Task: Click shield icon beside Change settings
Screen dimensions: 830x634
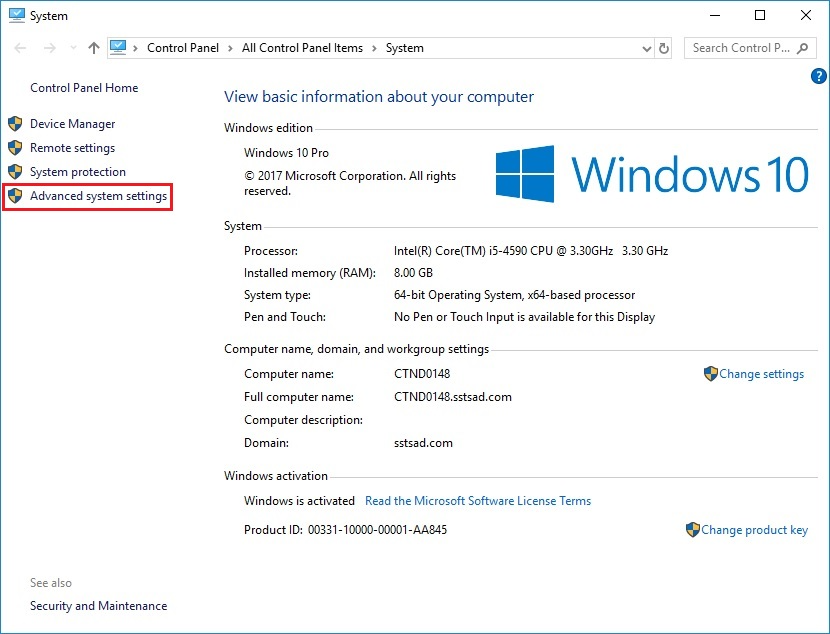Action: 711,374
